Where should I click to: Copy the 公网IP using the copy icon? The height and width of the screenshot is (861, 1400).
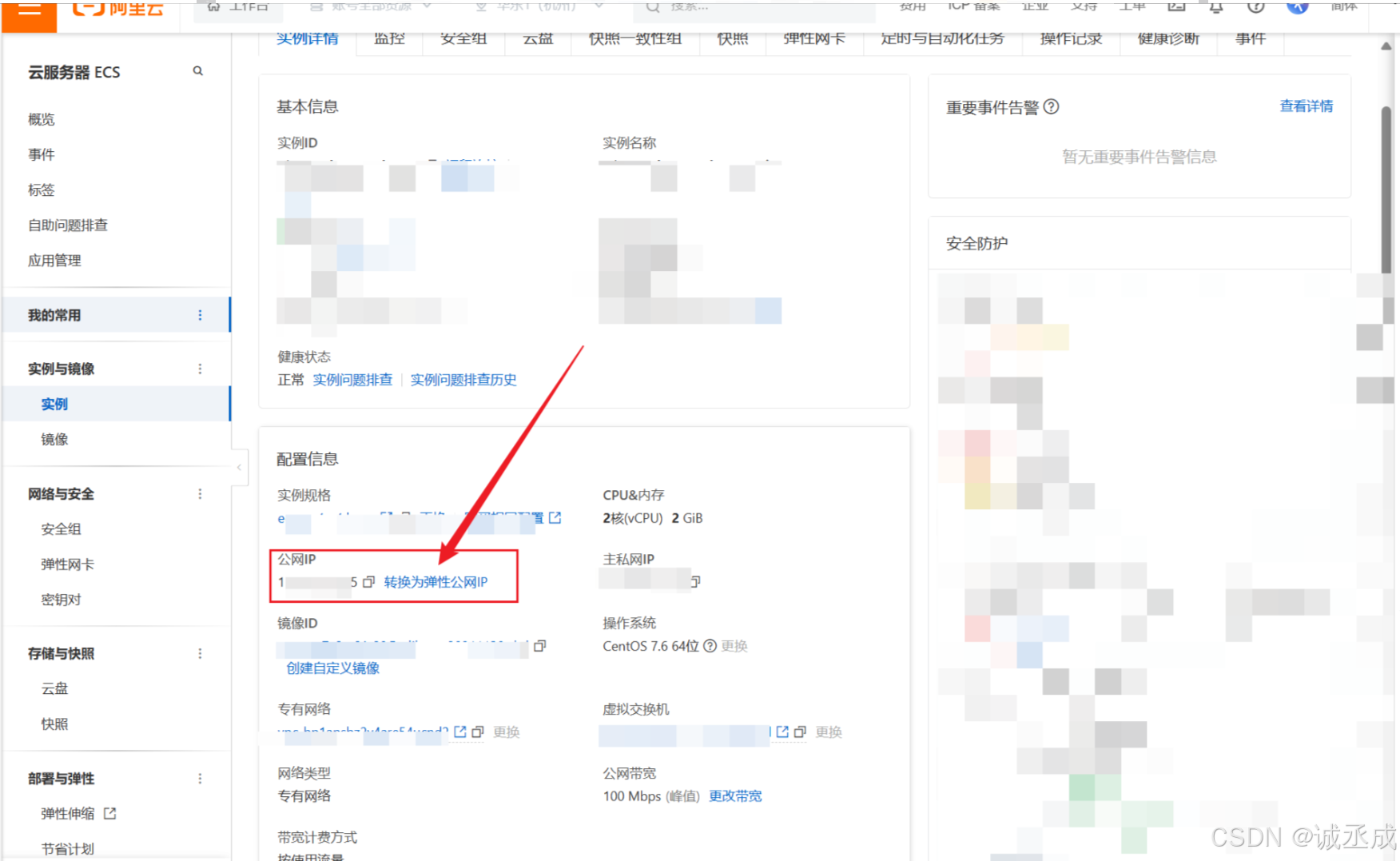[368, 582]
